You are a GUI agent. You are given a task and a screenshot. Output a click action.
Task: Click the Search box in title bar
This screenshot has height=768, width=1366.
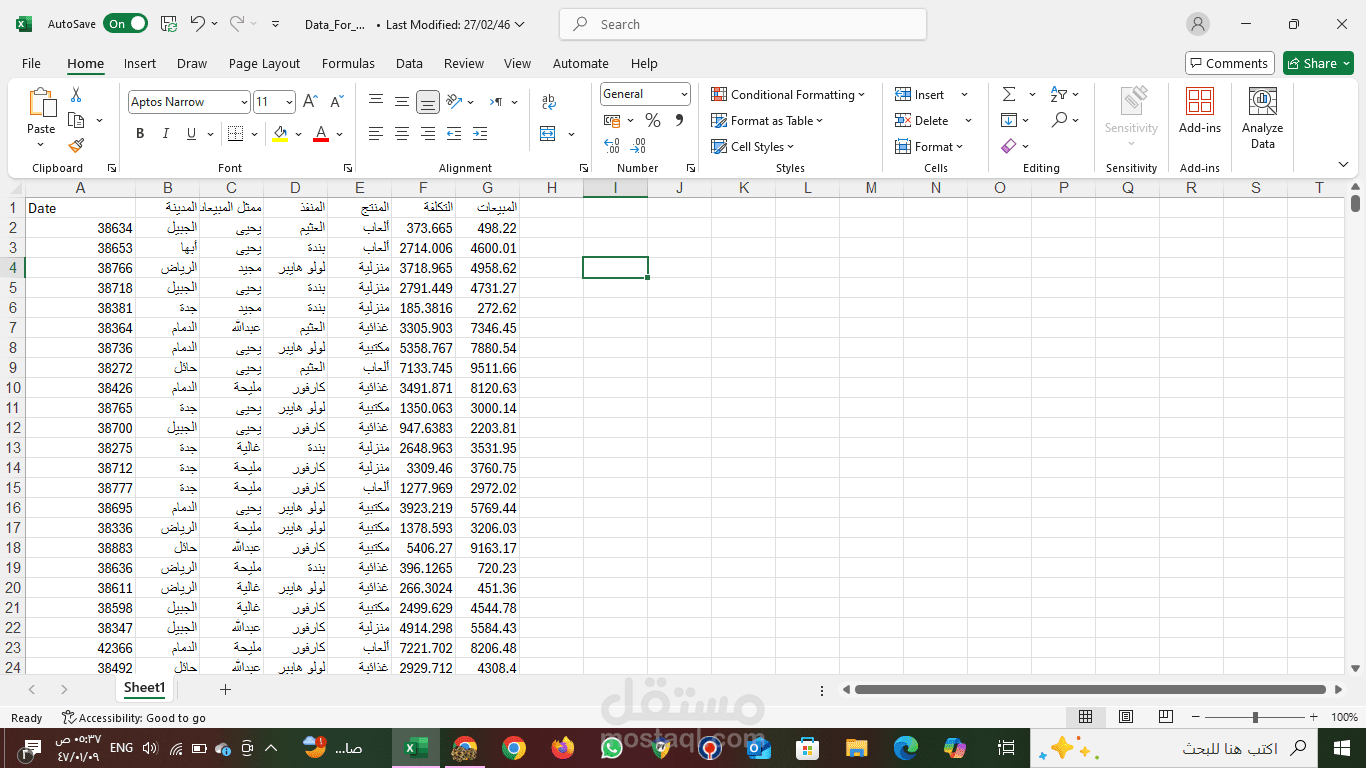pos(743,24)
